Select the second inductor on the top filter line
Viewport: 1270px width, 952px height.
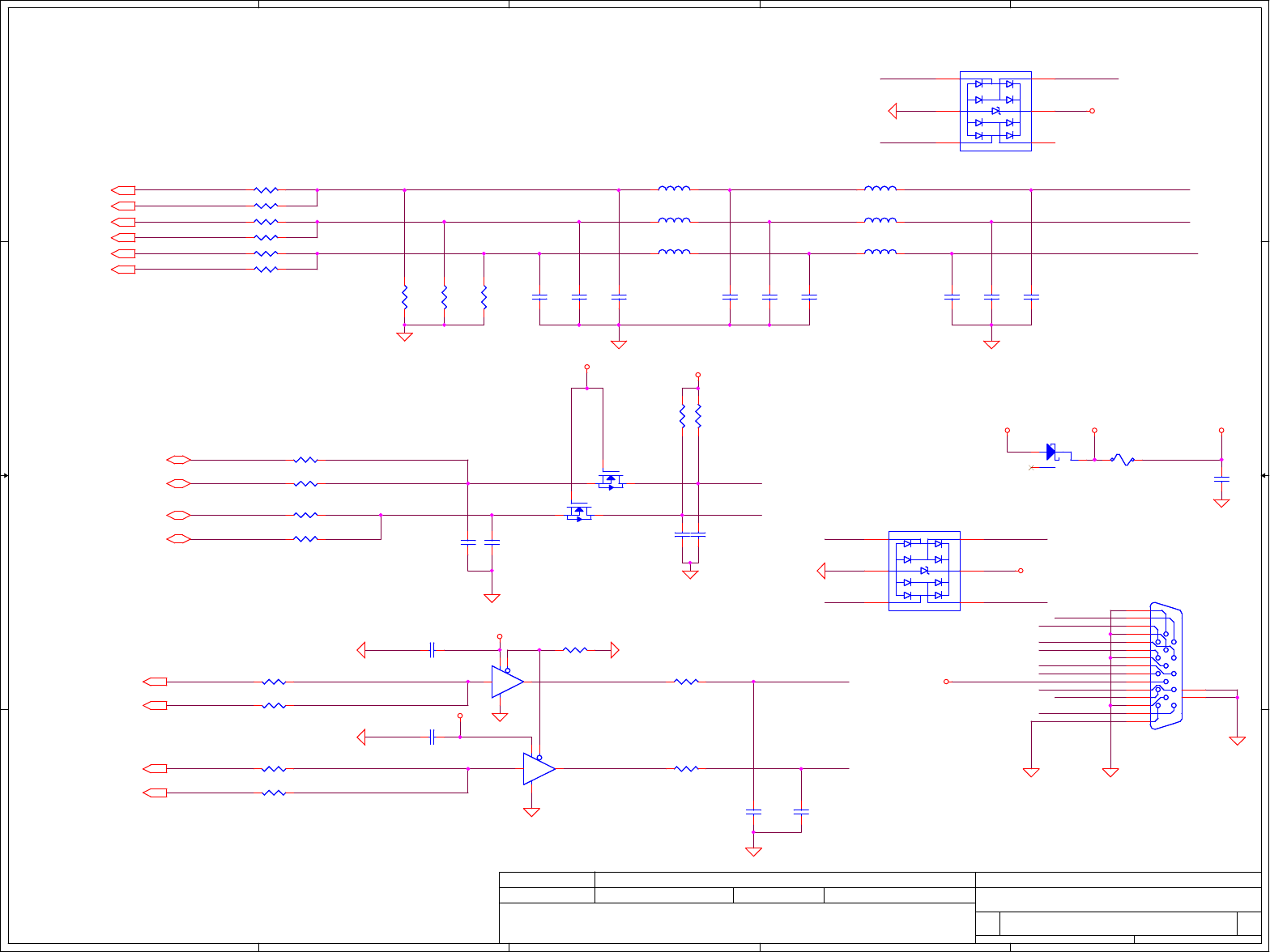click(880, 189)
